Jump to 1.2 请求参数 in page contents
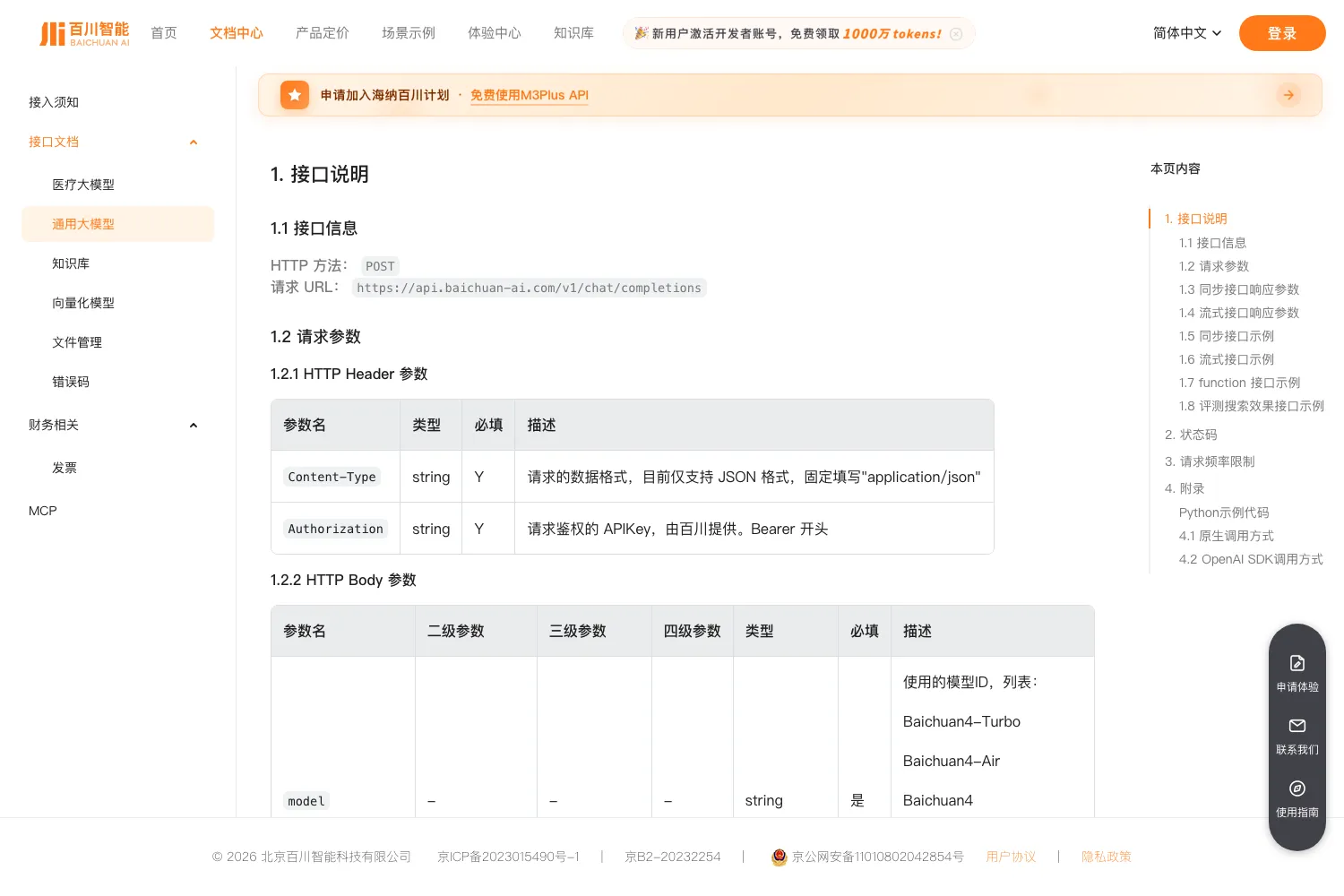The image size is (1344, 896). pyautogui.click(x=1214, y=266)
